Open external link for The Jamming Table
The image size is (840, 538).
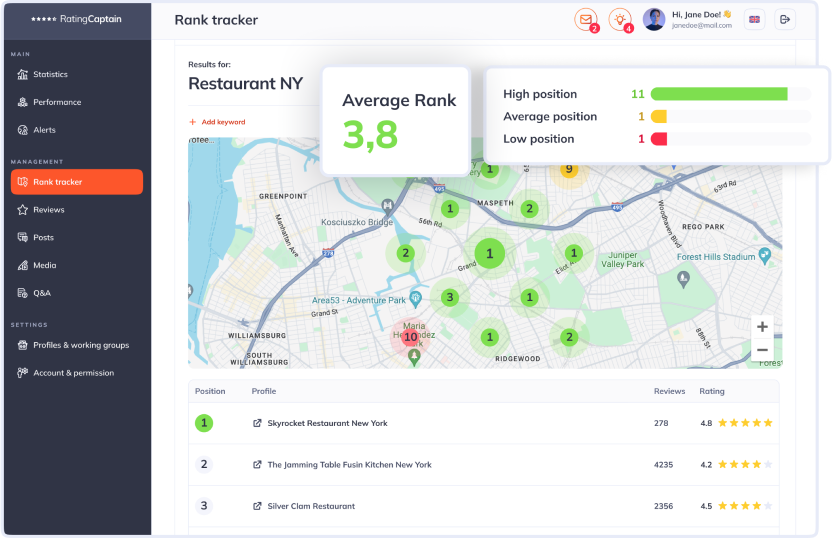[257, 465]
